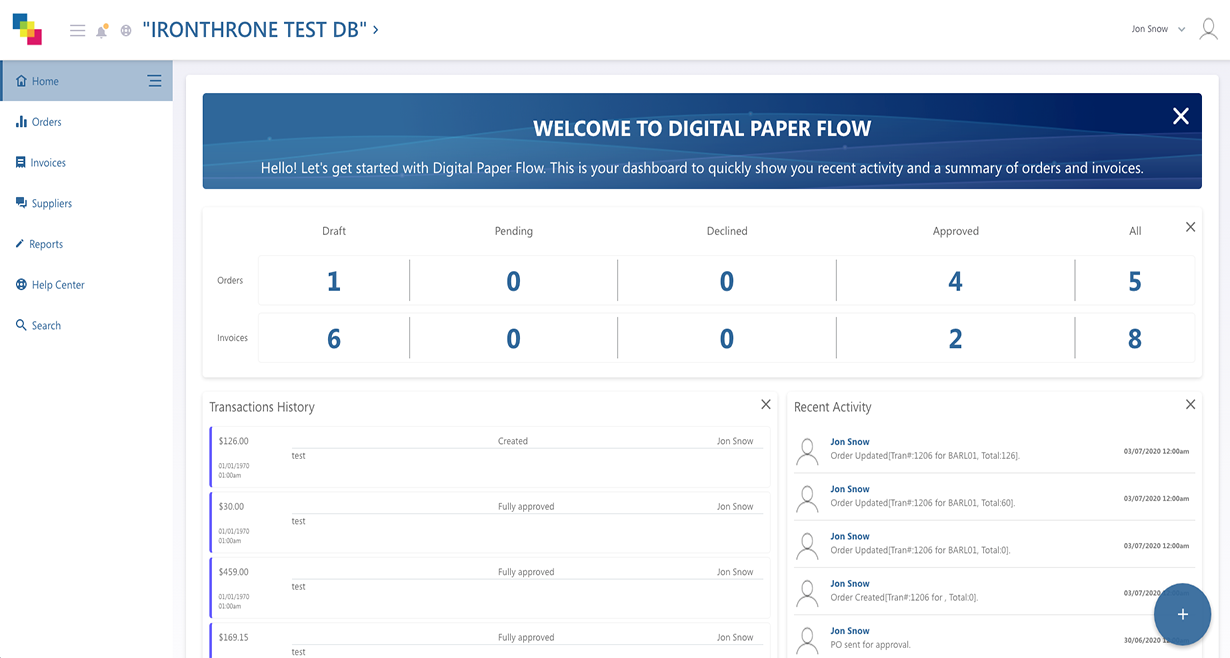
Task: Click the globe icon in header
Action: click(126, 31)
